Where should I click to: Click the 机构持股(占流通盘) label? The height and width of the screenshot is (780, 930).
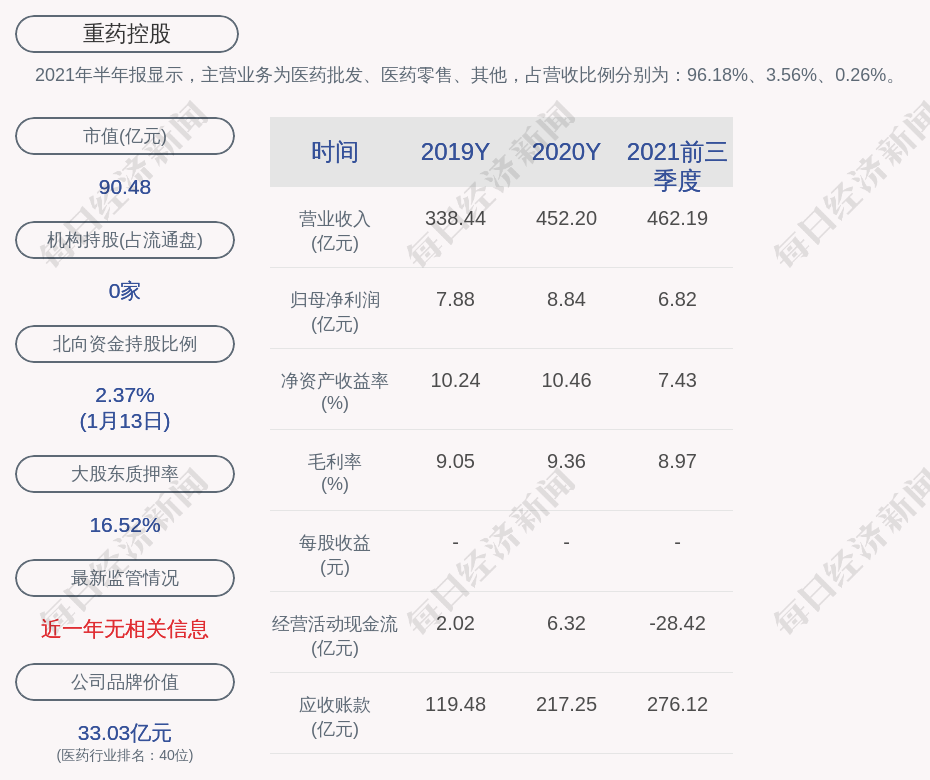[x=125, y=240]
